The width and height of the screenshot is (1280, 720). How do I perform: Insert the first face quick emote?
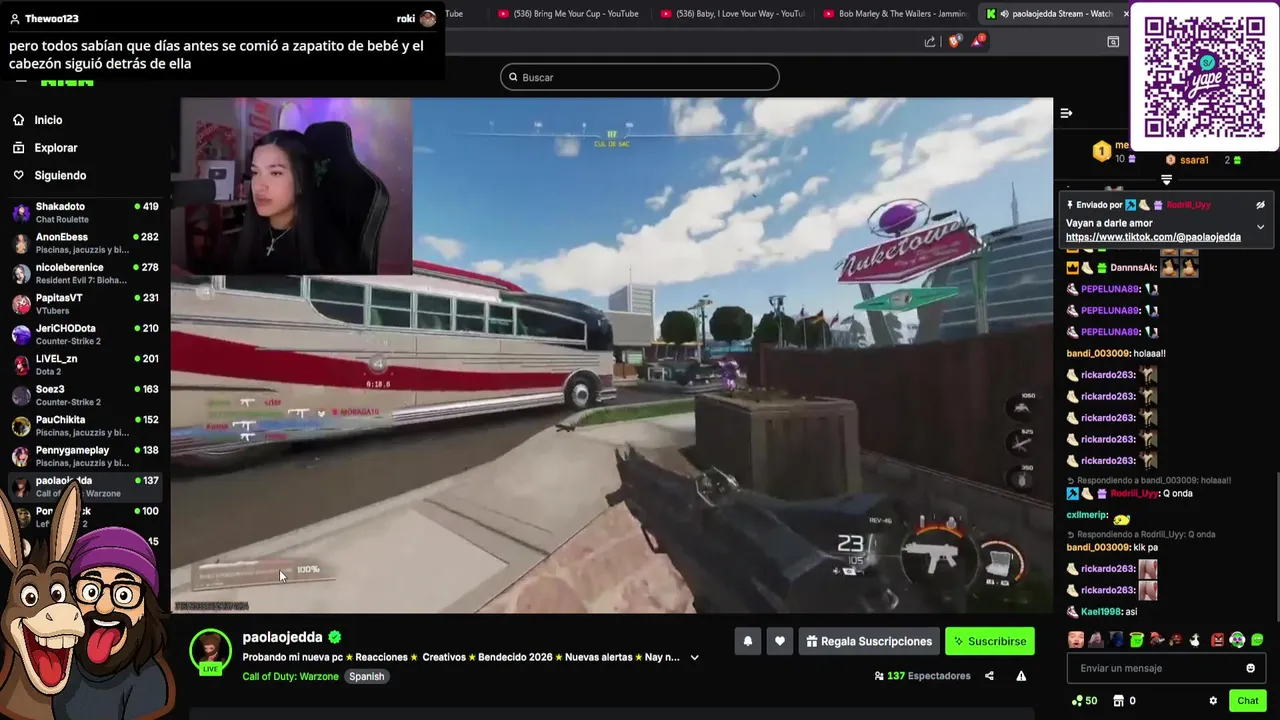[1076, 640]
